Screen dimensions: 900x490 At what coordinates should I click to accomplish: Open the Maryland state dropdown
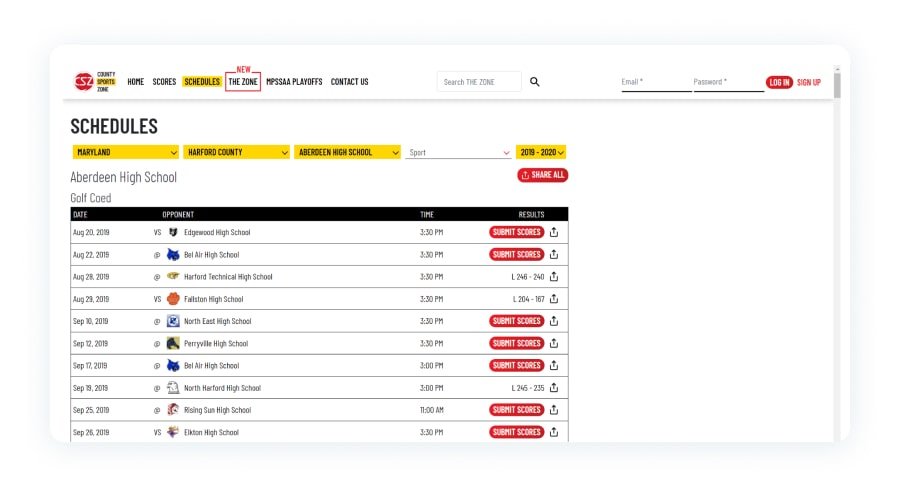click(x=125, y=152)
